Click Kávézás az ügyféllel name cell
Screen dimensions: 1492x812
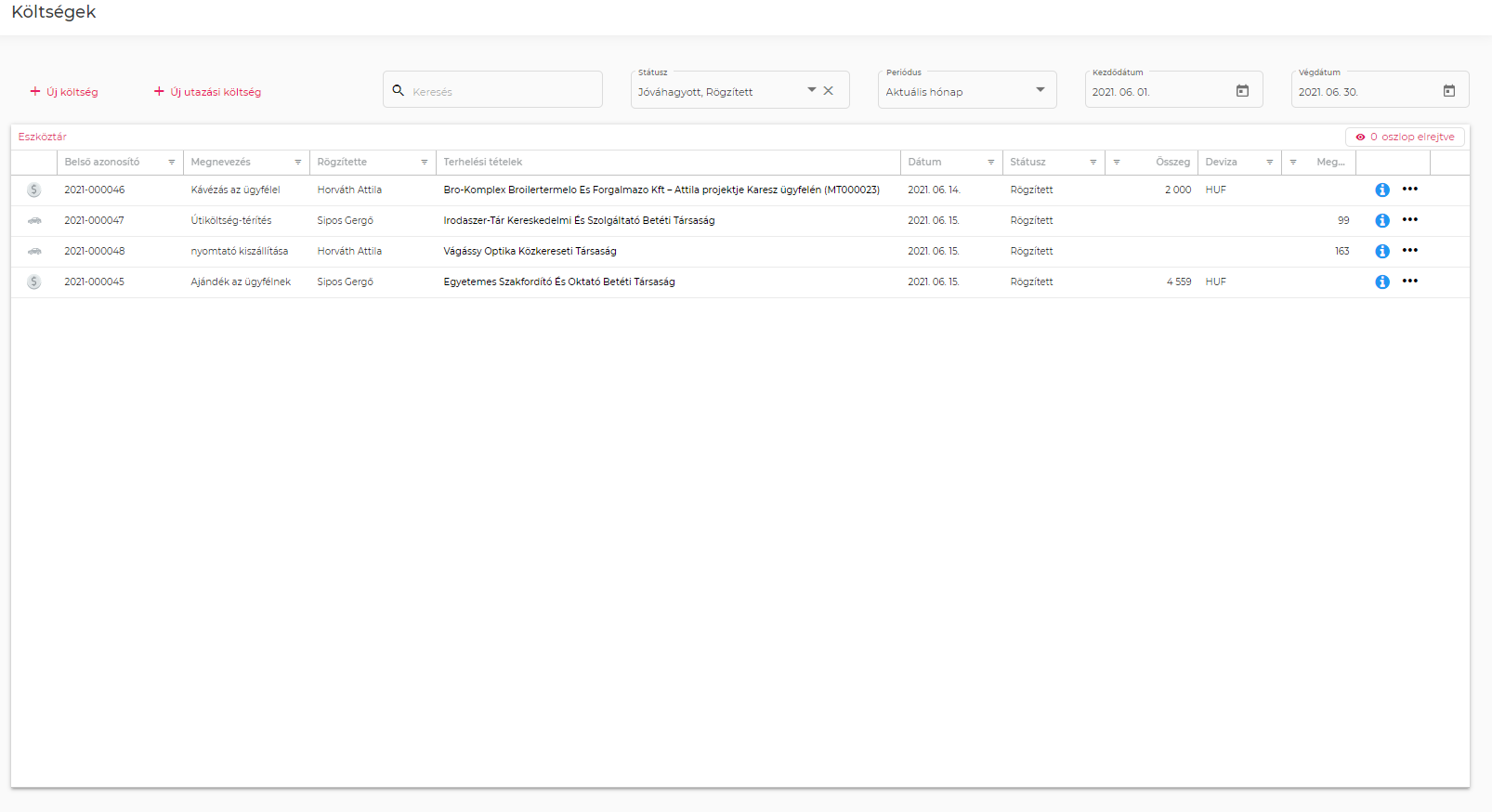(236, 190)
